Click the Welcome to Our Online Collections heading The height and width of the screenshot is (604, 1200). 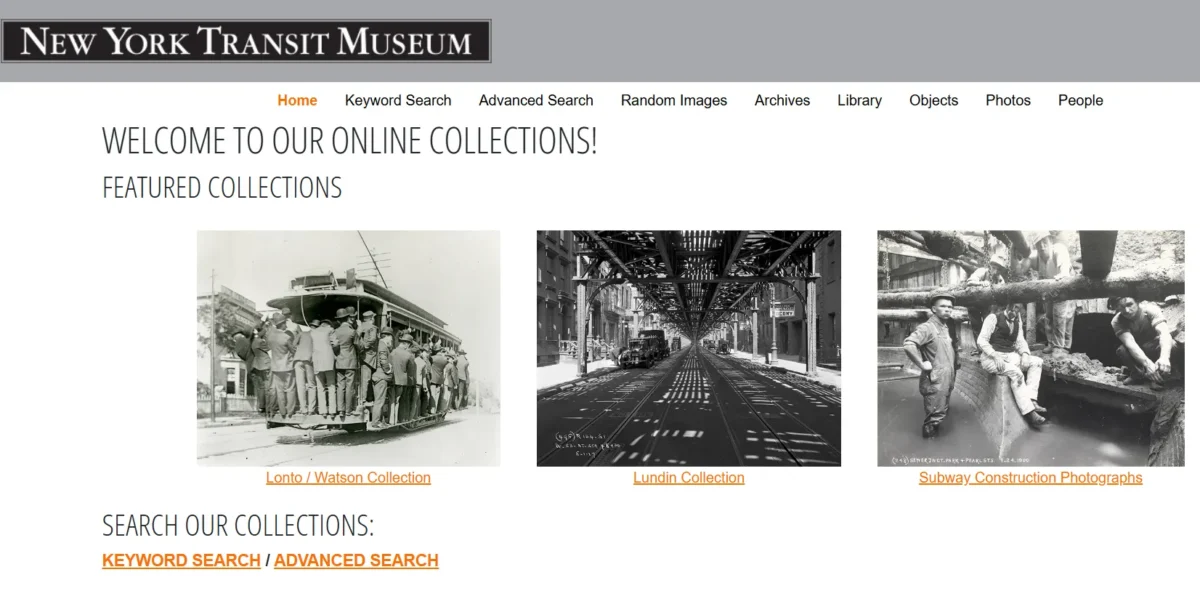coord(348,141)
